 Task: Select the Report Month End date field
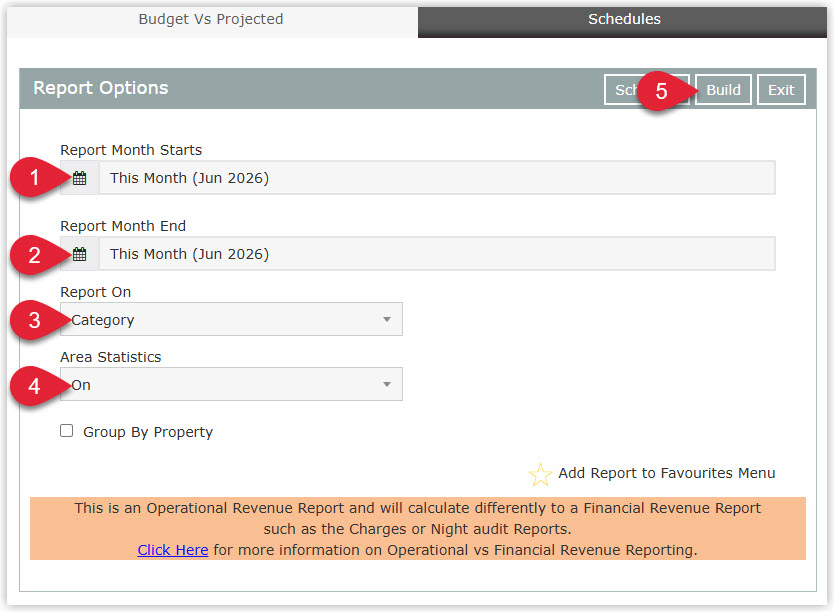(x=437, y=254)
